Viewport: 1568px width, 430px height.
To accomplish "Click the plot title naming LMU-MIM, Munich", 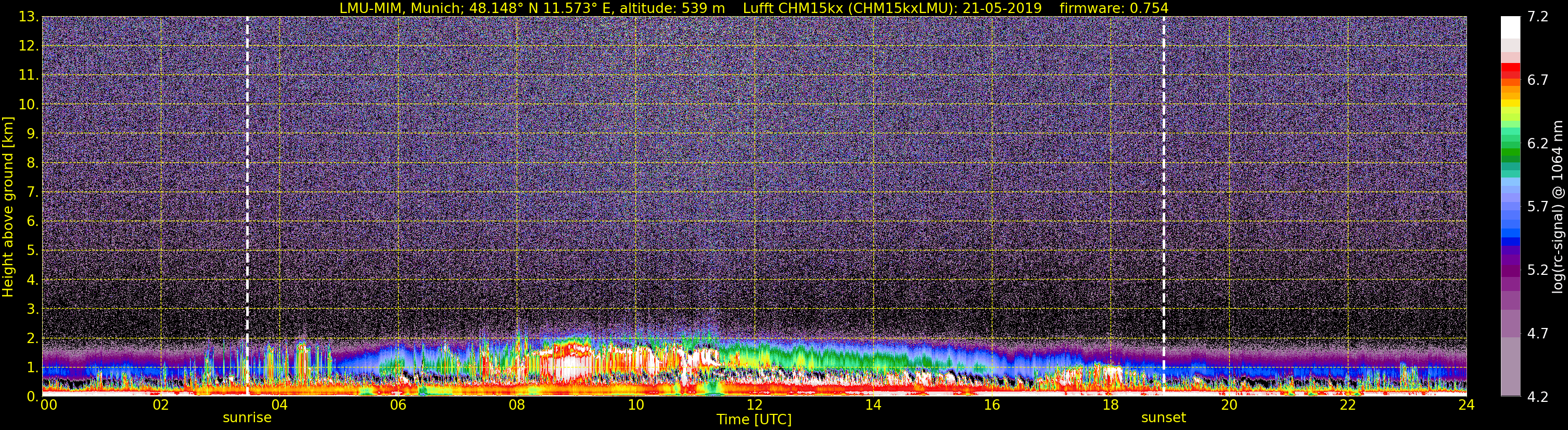I will (x=754, y=8).
